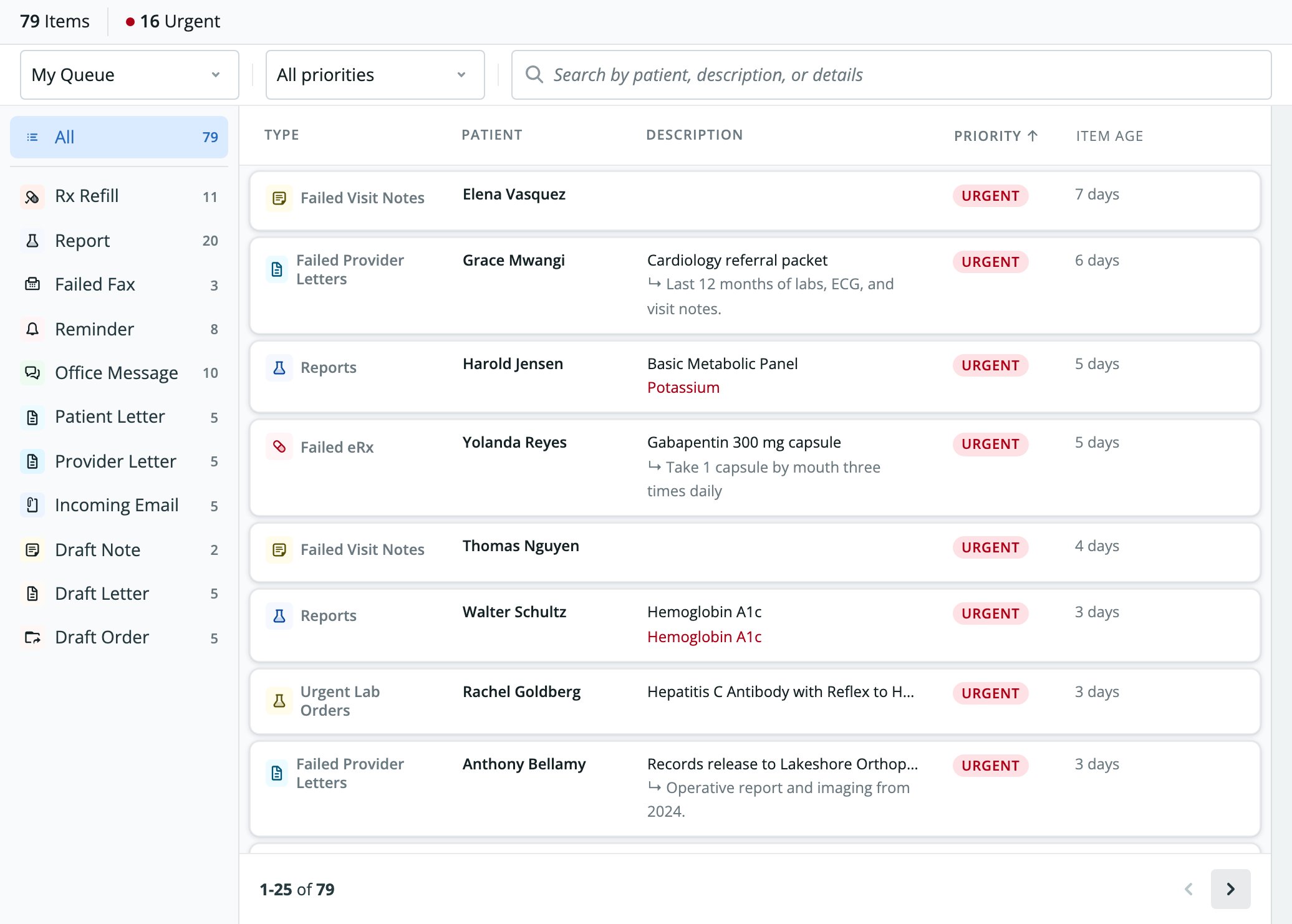The image size is (1292, 924).
Task: Click the 7 days item age
Action: [x=1097, y=195]
